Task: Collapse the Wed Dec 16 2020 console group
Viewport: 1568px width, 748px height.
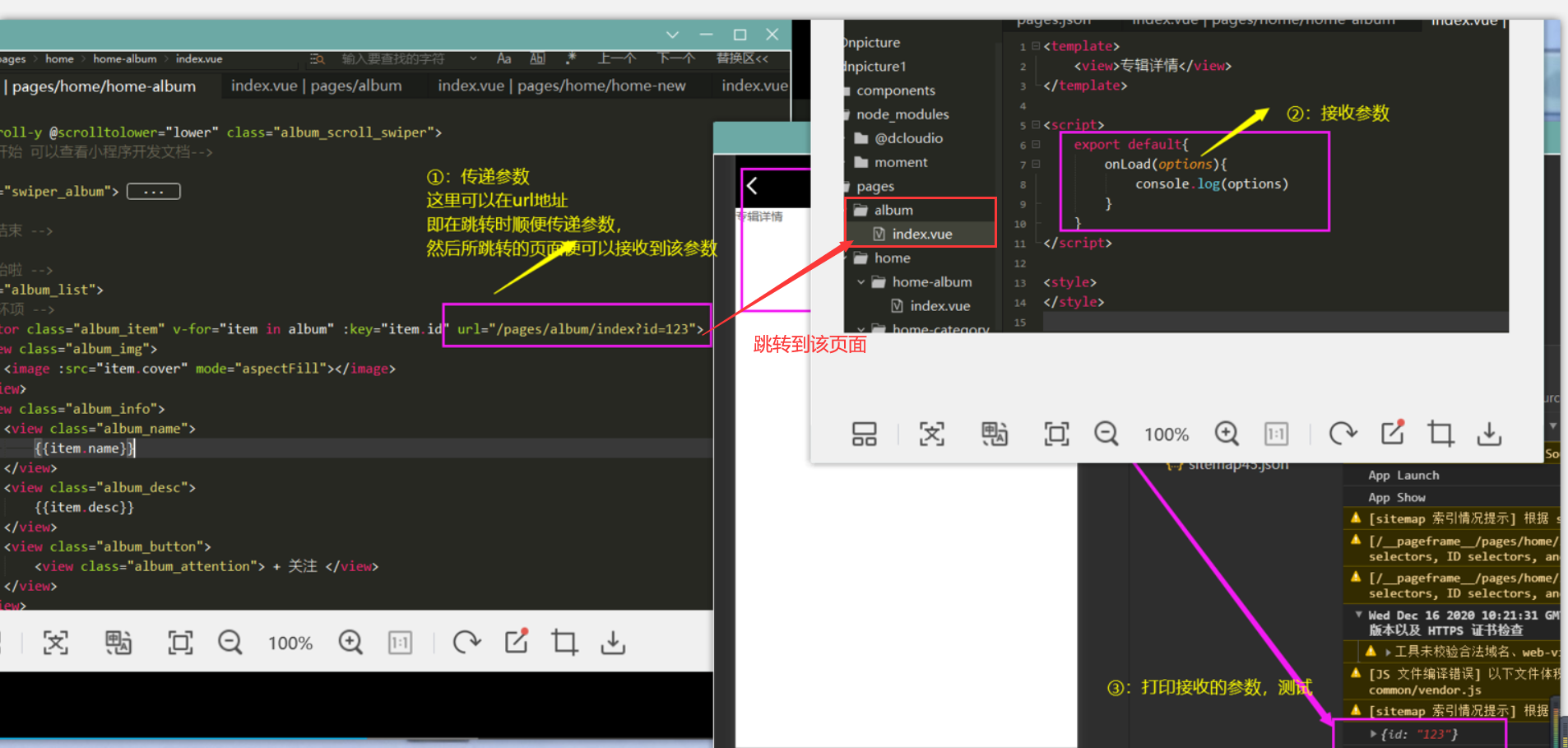Action: pos(1358,615)
